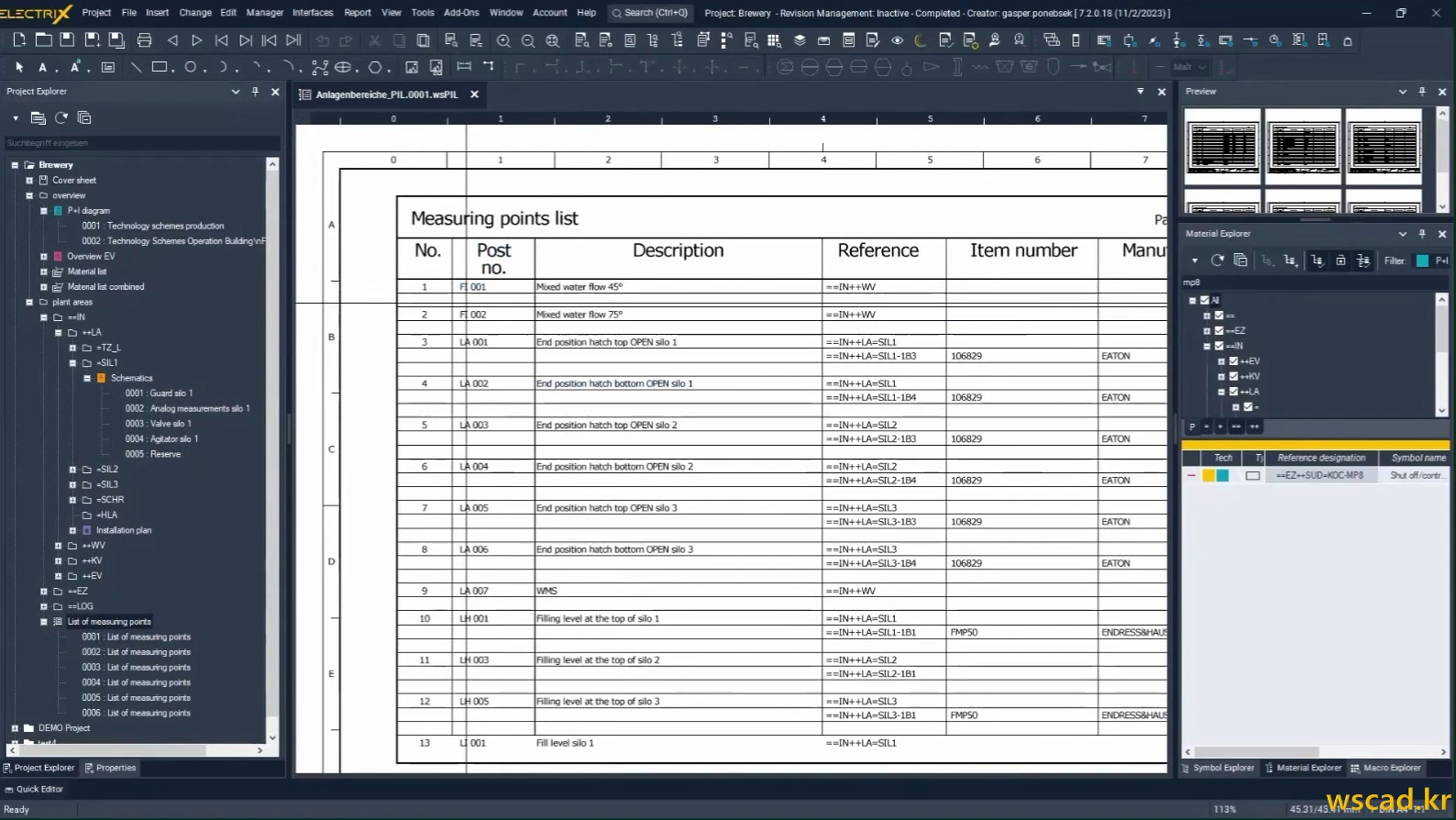Switch to the Properties tab
The image size is (1456, 820).
point(110,768)
